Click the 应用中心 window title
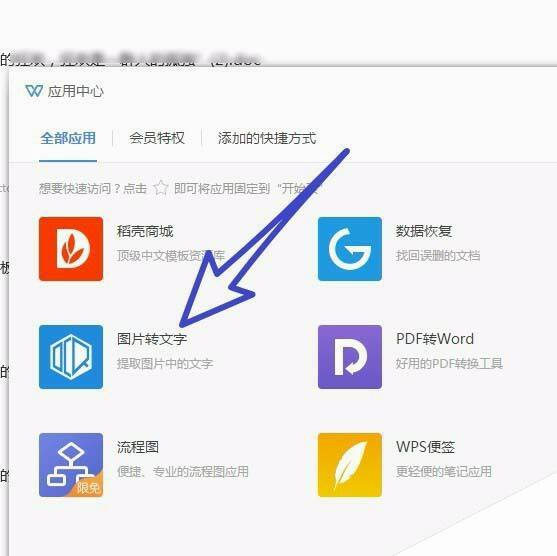The height and width of the screenshot is (556, 557). coord(76,91)
